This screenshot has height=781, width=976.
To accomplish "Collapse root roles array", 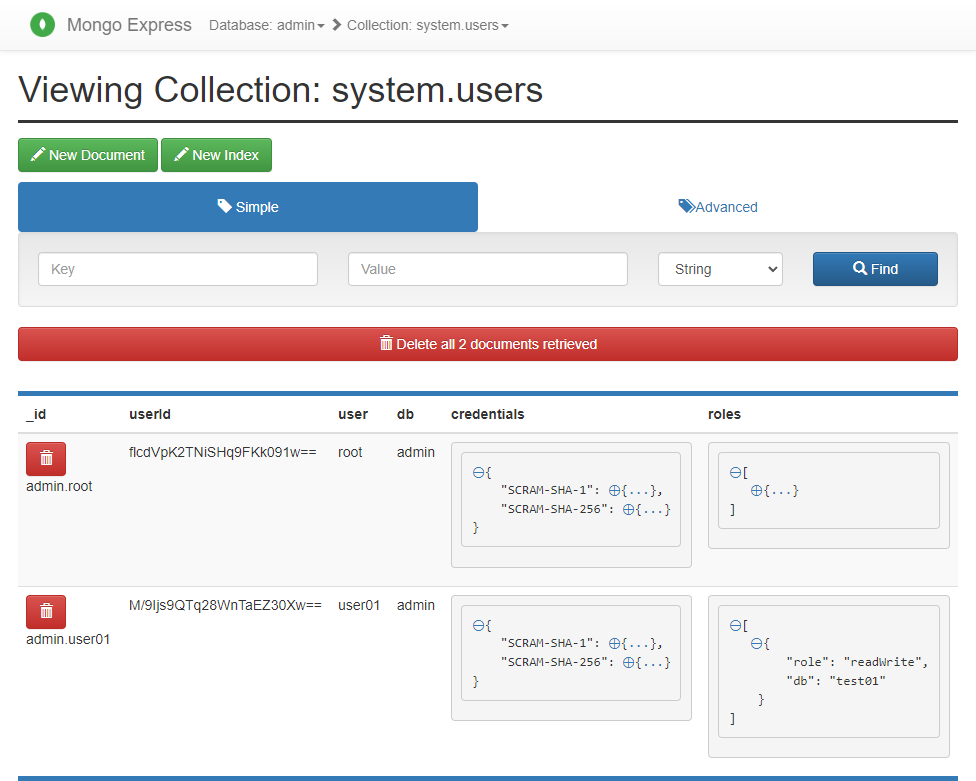I will tap(735, 472).
